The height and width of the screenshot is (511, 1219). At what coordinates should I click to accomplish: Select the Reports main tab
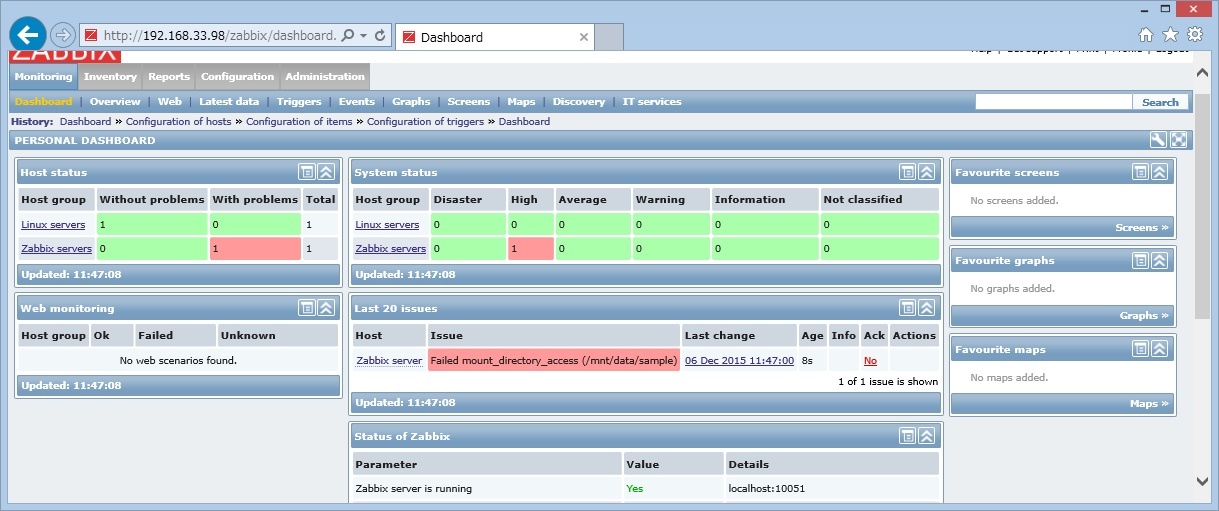coord(169,76)
